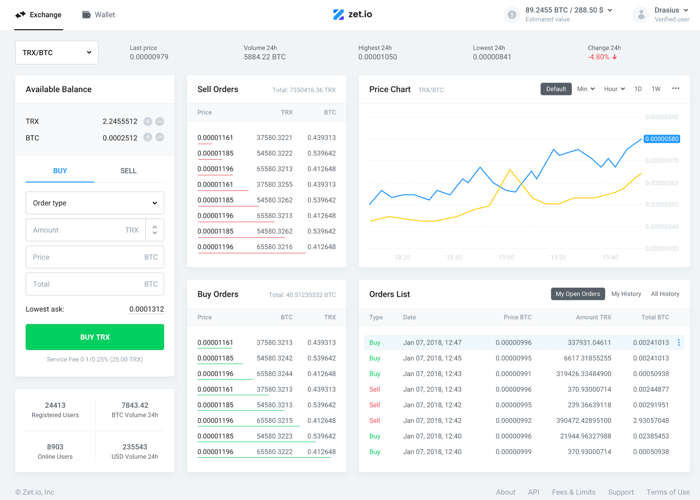The image size is (700, 500).
Task: Open the TRX/BTC pair dropdown
Action: click(57, 53)
